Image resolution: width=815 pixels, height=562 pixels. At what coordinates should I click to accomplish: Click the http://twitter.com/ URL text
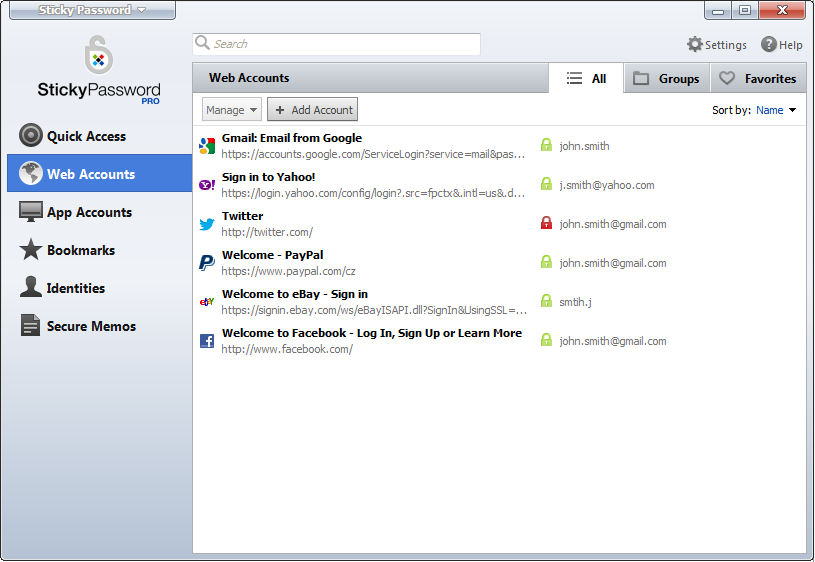[267, 232]
